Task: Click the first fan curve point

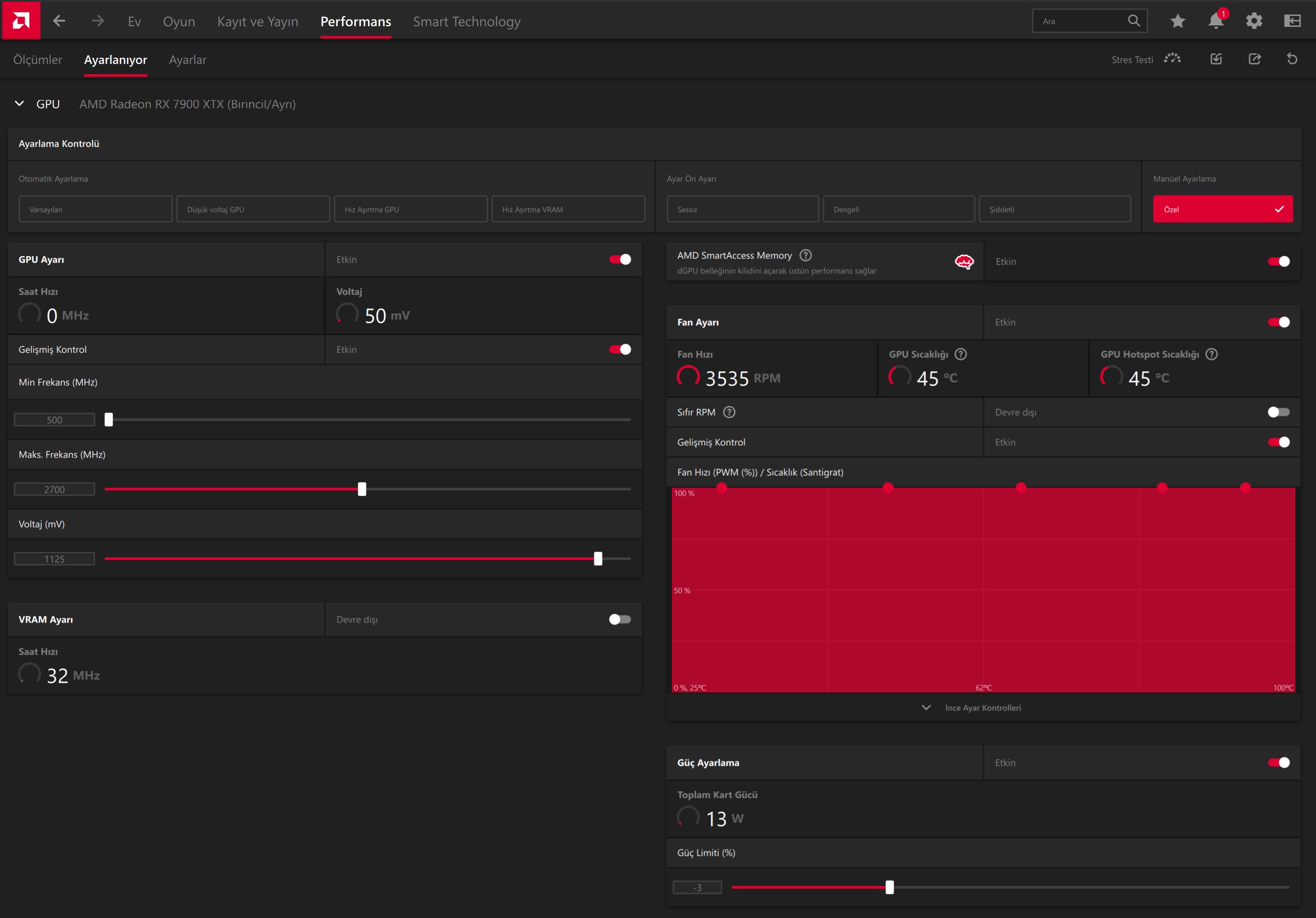Action: (x=721, y=488)
